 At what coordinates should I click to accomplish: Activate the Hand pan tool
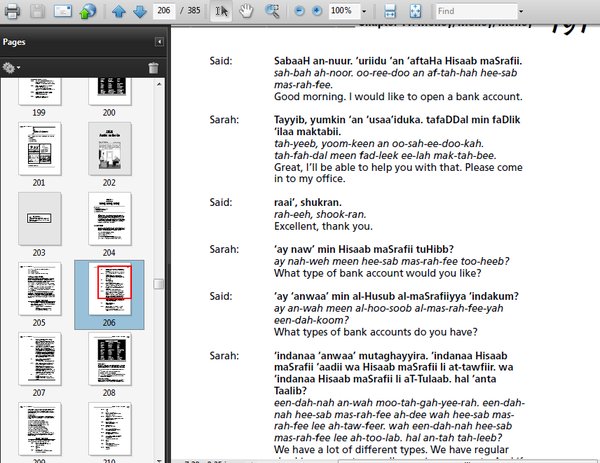(246, 11)
